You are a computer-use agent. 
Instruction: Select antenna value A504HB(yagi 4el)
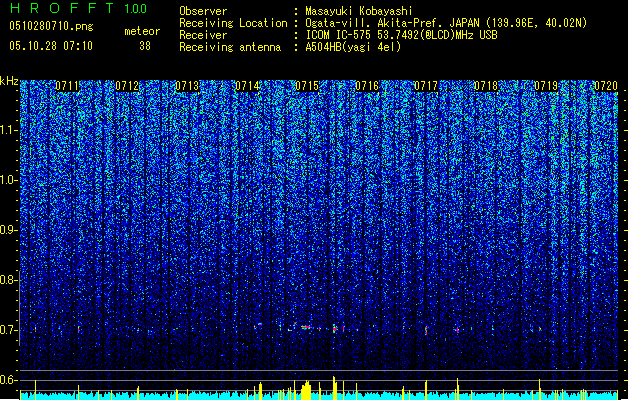click(x=353, y=47)
